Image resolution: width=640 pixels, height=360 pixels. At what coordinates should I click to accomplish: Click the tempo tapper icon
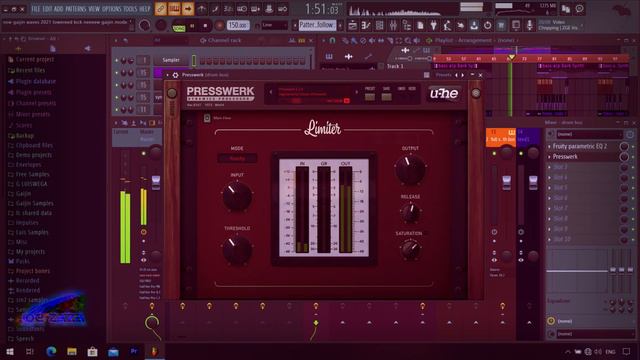pos(447,26)
